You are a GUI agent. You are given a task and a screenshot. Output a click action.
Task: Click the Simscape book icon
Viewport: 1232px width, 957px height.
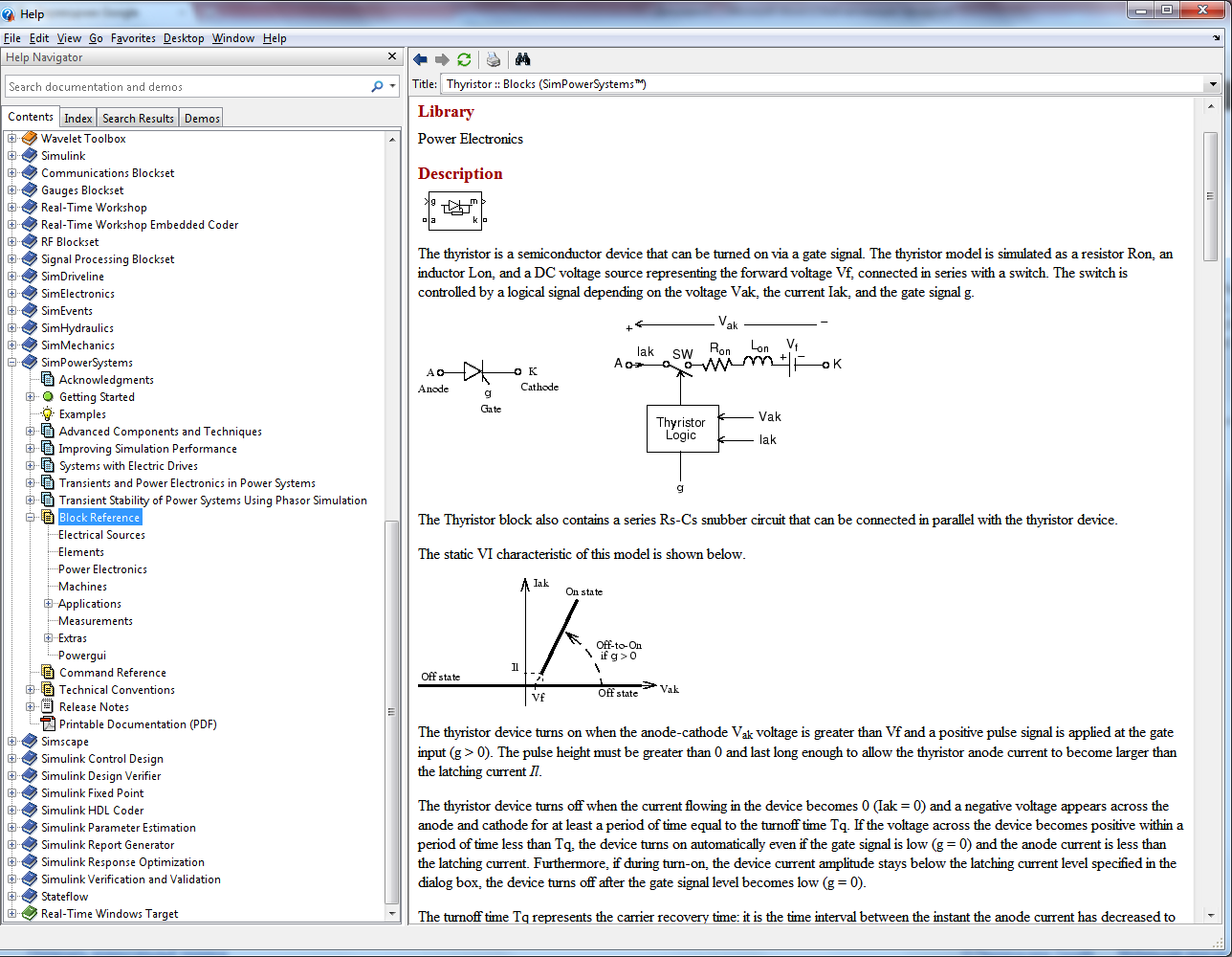click(x=30, y=742)
